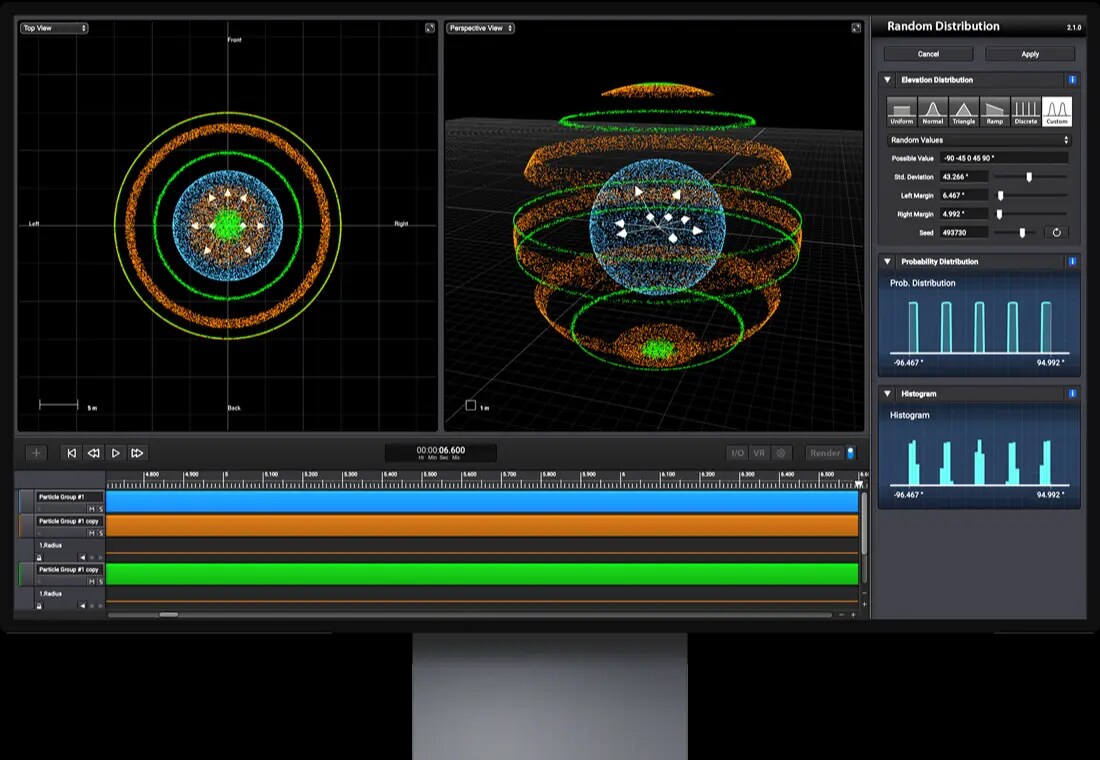Select the Ramp distribution icon
The height and width of the screenshot is (760, 1100).
pos(995,110)
